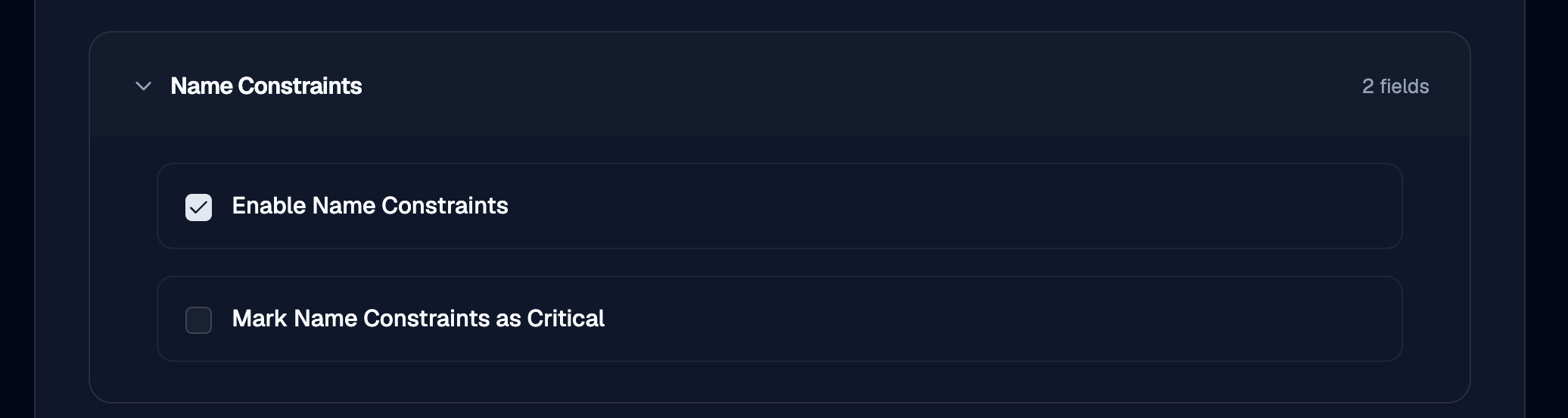Click the empty checkbox square icon for Critical option
This screenshot has width=1568, height=418.
(198, 320)
